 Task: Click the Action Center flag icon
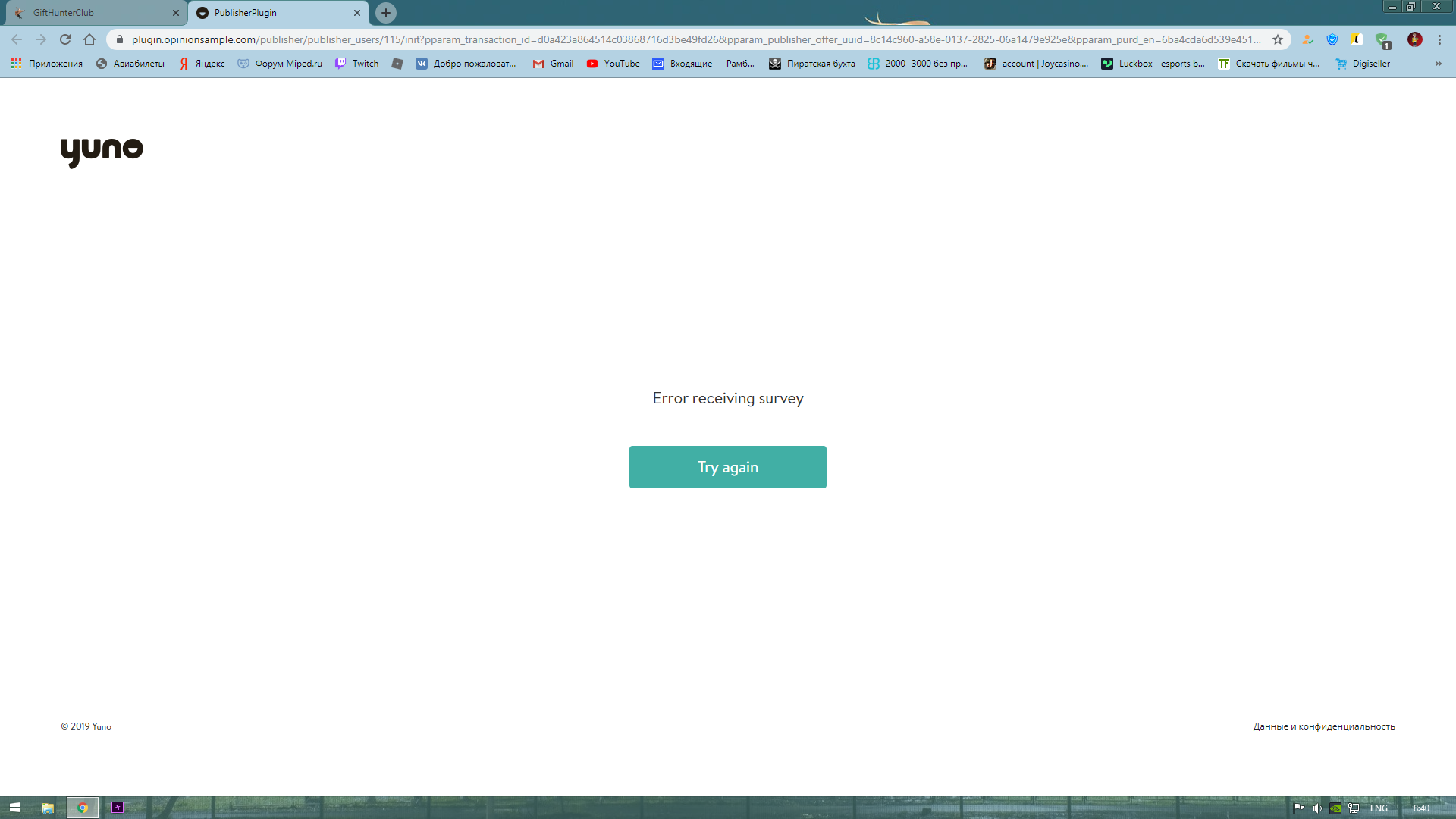point(1299,808)
